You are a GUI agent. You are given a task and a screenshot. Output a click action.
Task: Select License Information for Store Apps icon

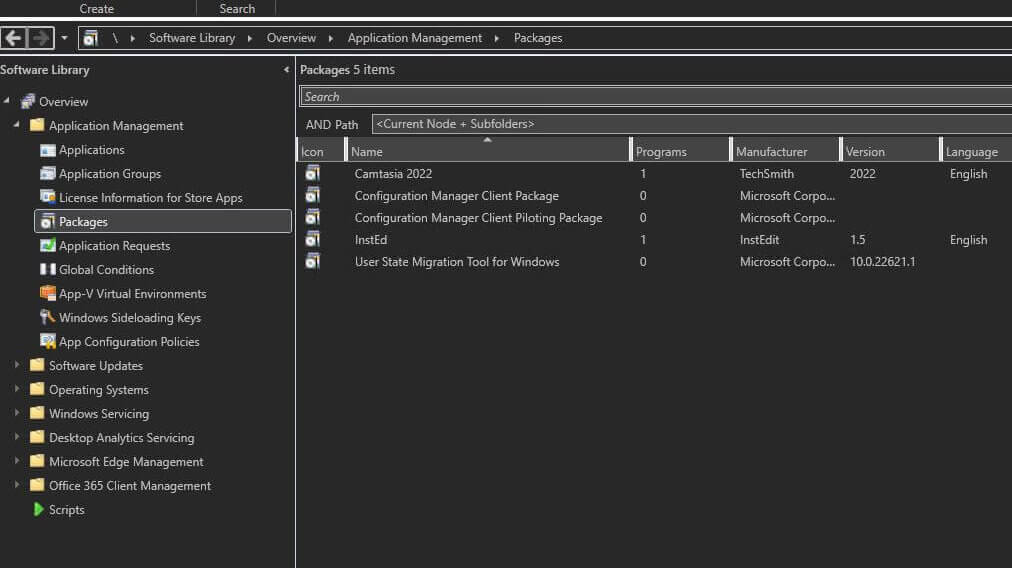48,197
